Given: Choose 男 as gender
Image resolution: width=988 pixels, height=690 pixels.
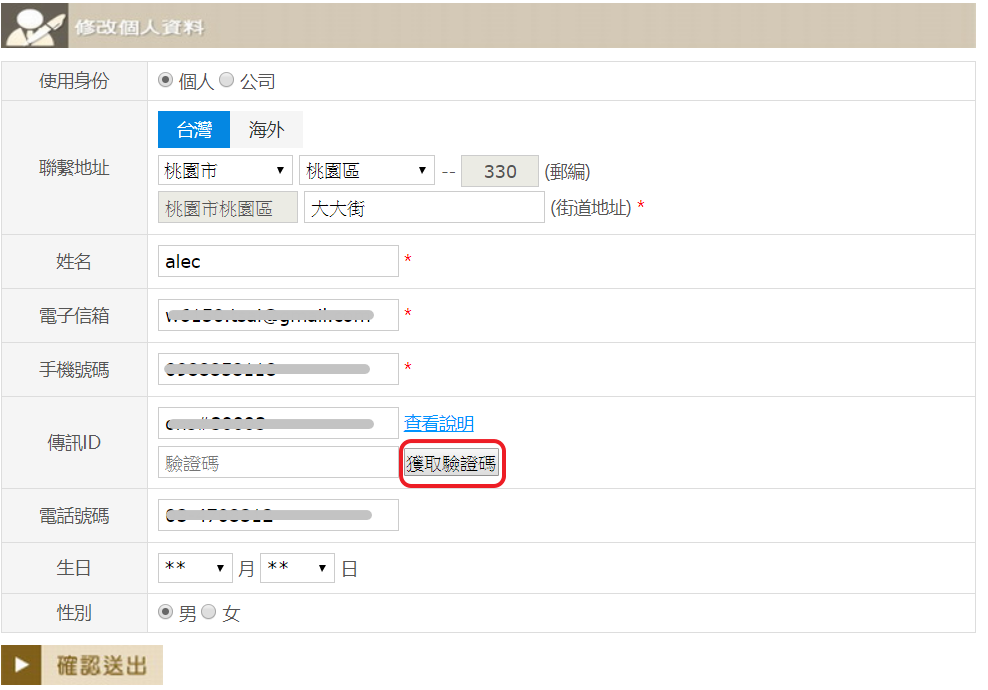Looking at the screenshot, I should tap(166, 613).
